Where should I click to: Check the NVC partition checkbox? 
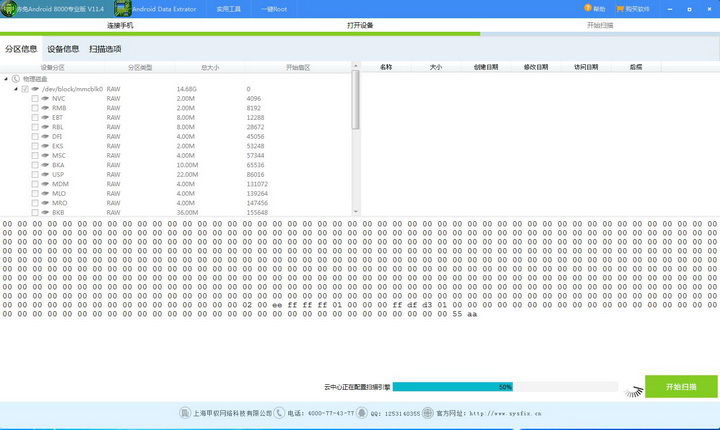(35, 98)
